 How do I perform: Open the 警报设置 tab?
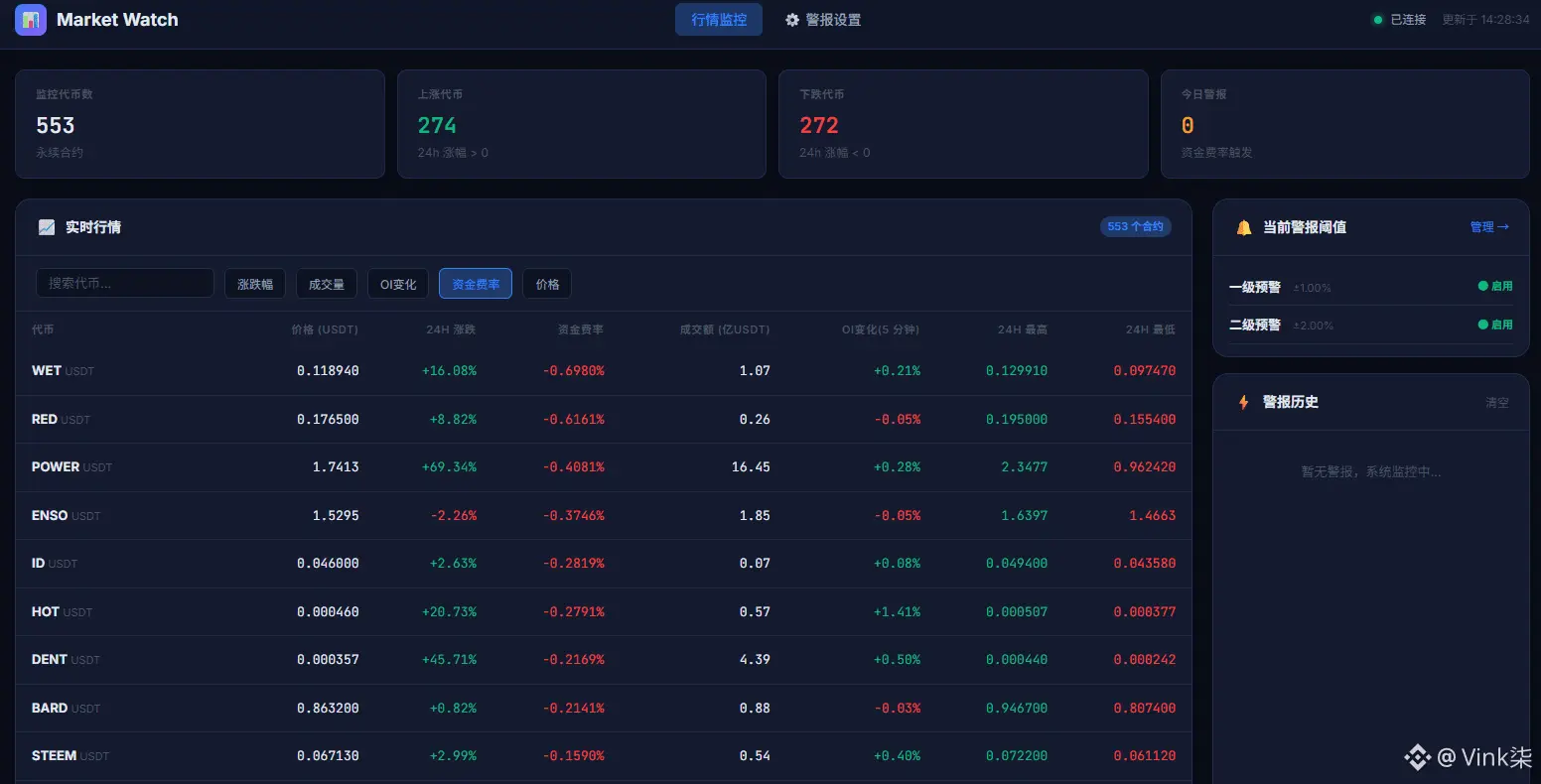tap(823, 20)
